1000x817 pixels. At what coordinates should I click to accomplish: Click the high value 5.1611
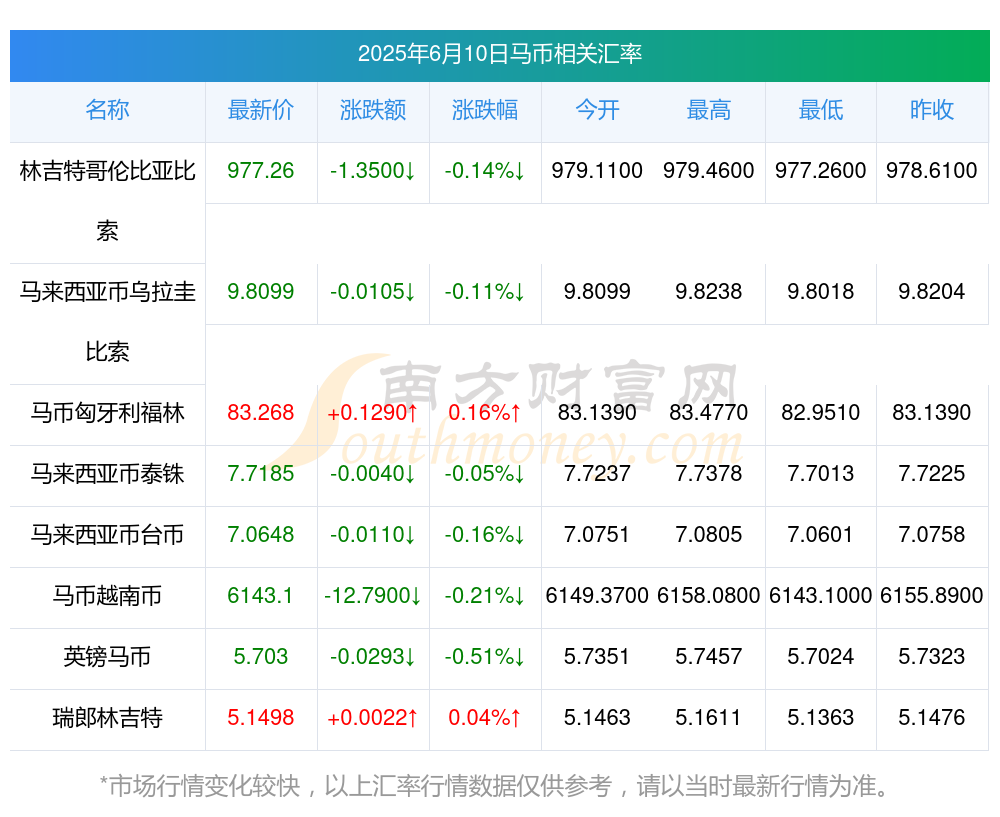tap(709, 718)
